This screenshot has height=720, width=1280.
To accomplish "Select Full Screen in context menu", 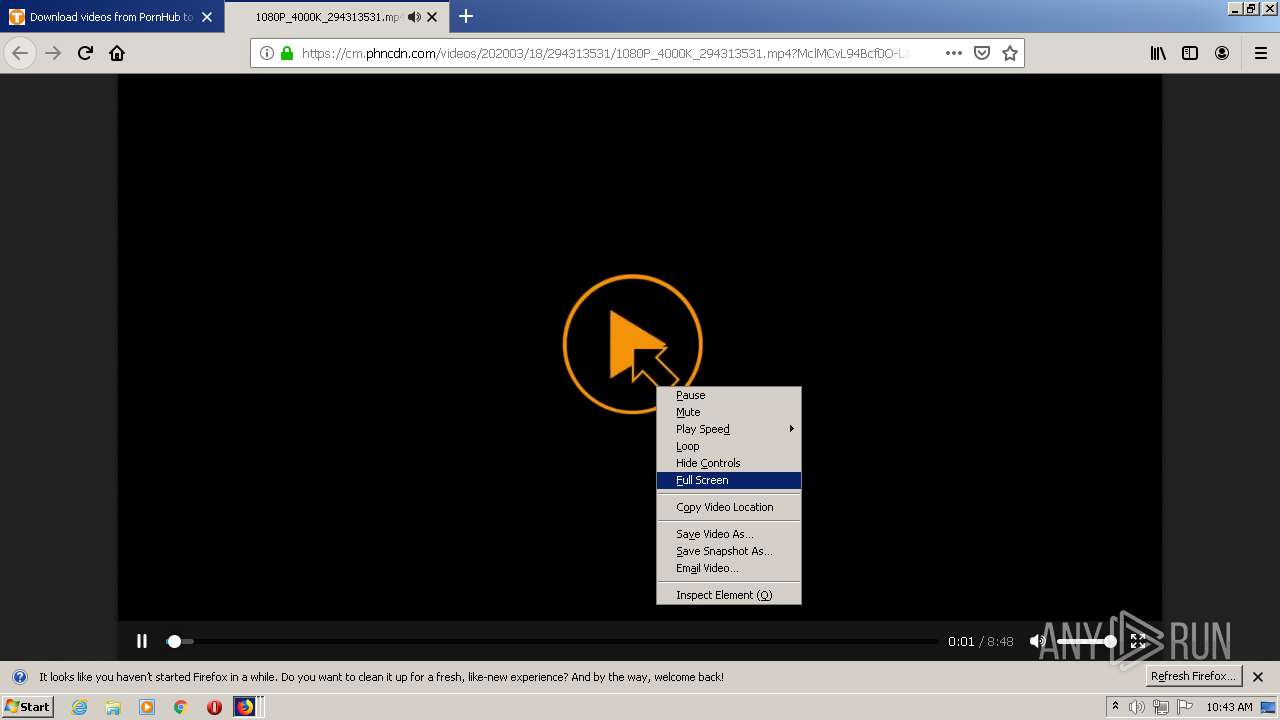I will [x=728, y=480].
